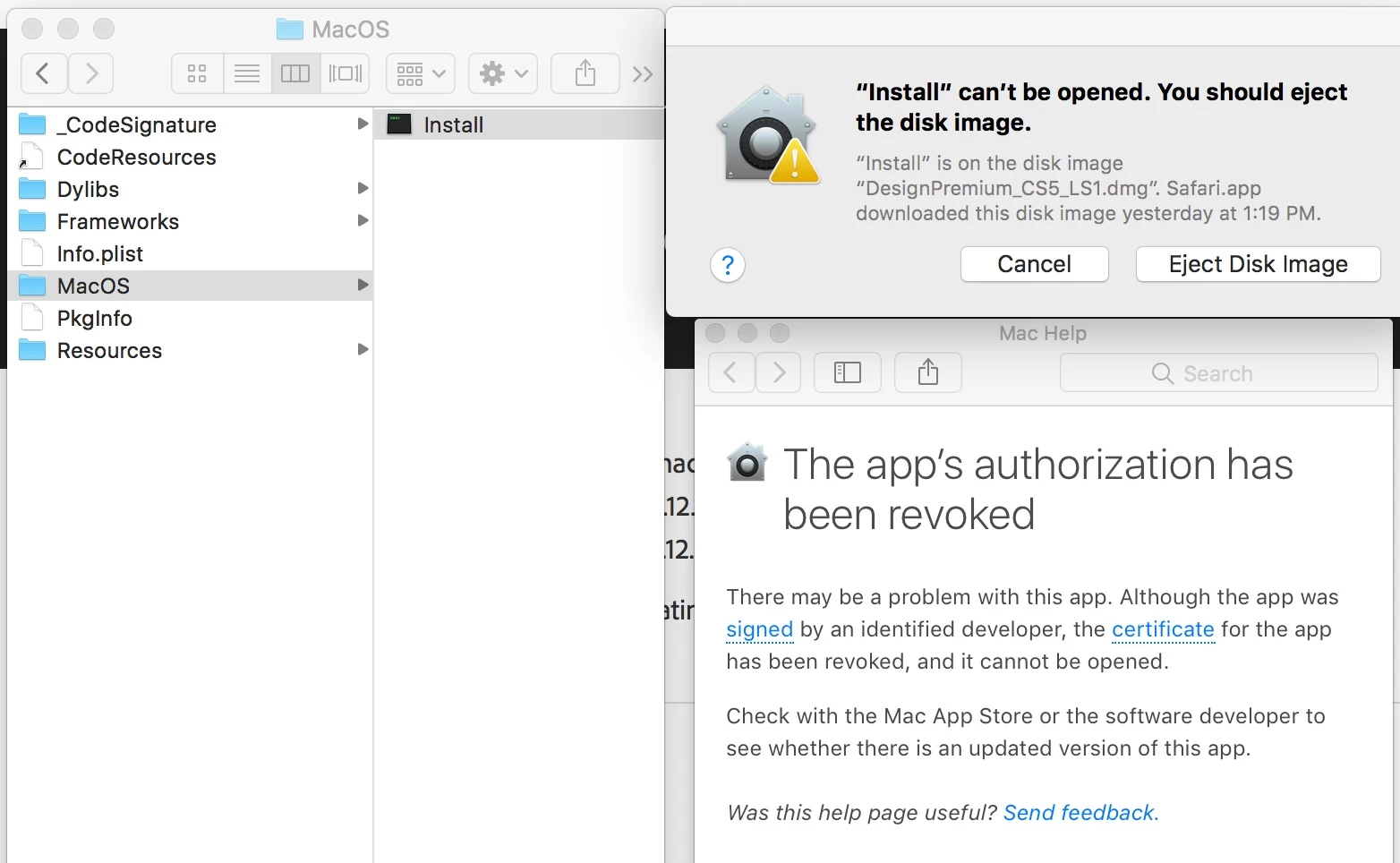This screenshot has height=863, width=1400.
Task: Click the dialog heading about Install
Action: pos(1101,107)
